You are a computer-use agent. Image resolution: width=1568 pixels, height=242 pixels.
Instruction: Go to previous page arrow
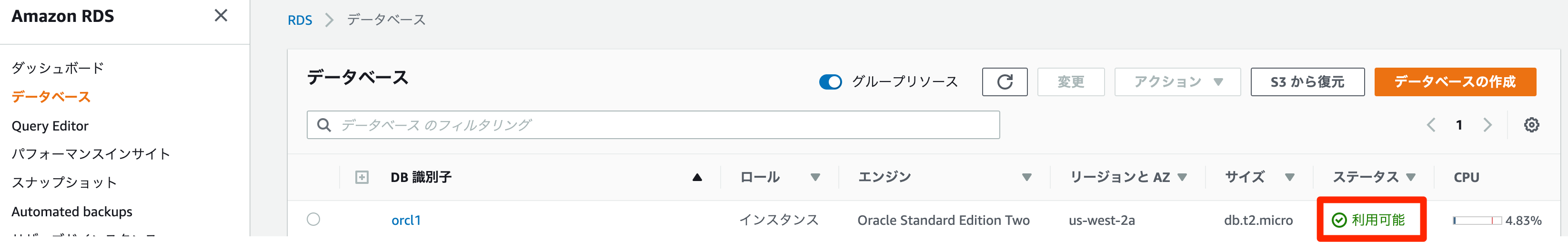click(x=1431, y=125)
